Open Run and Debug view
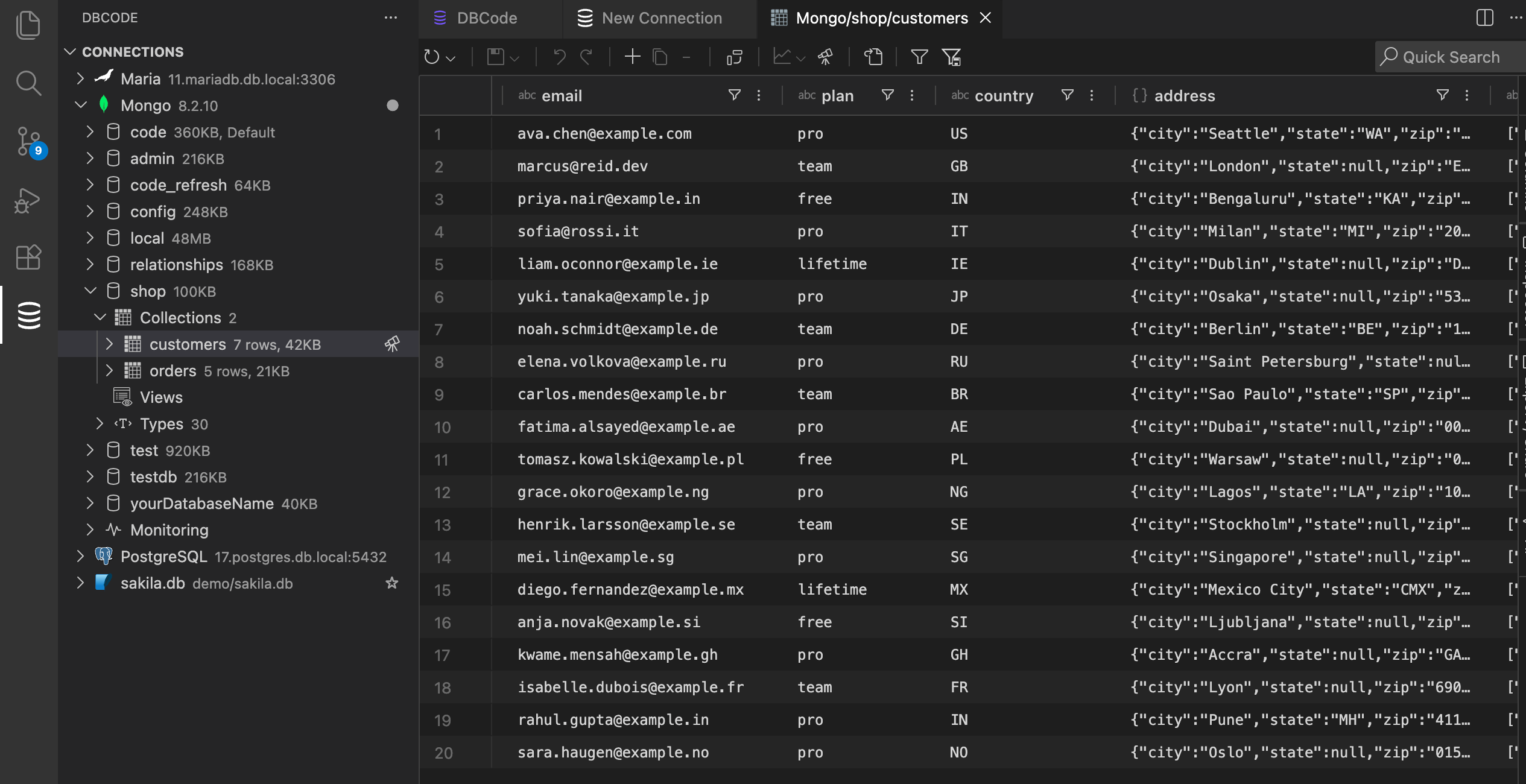Screen dimensions: 1526x784 28,200
